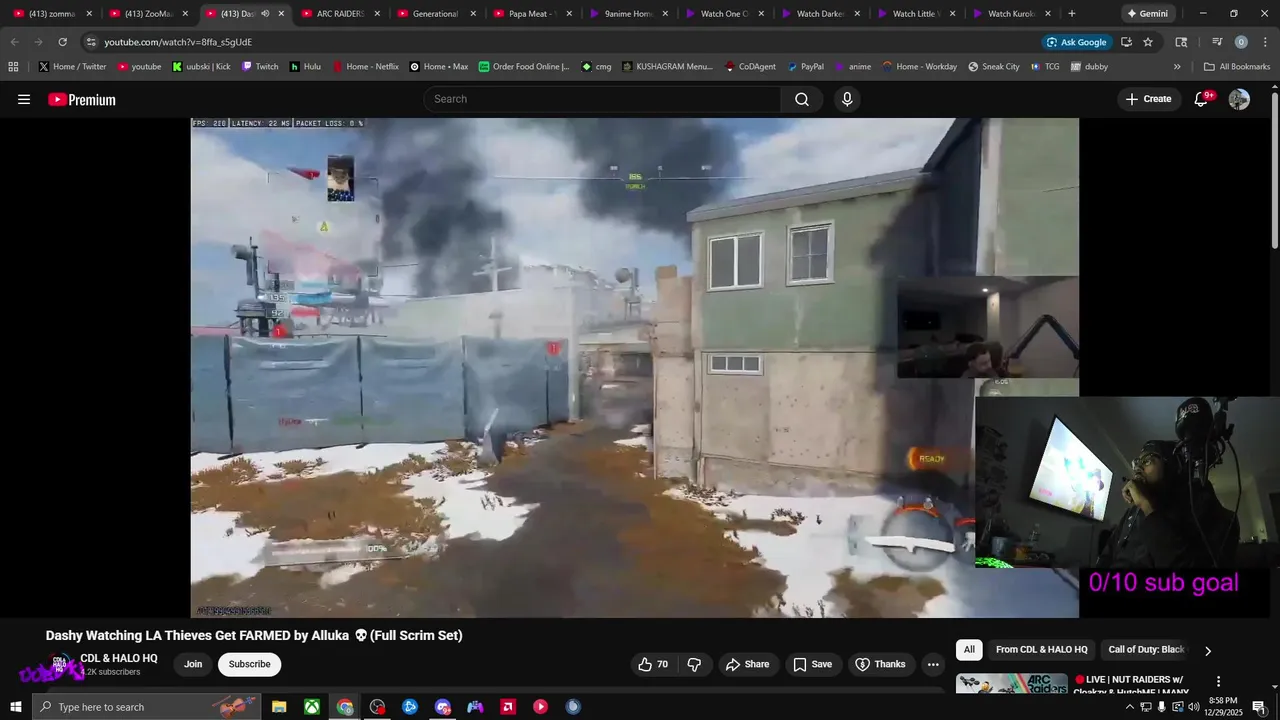The height and width of the screenshot is (720, 1280).
Task: Open options for ARC Raiders live video
Action: [x=1218, y=681]
